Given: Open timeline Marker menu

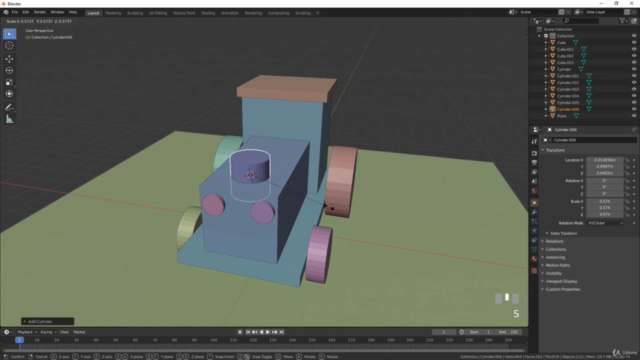Looking at the screenshot, I should tap(79, 332).
